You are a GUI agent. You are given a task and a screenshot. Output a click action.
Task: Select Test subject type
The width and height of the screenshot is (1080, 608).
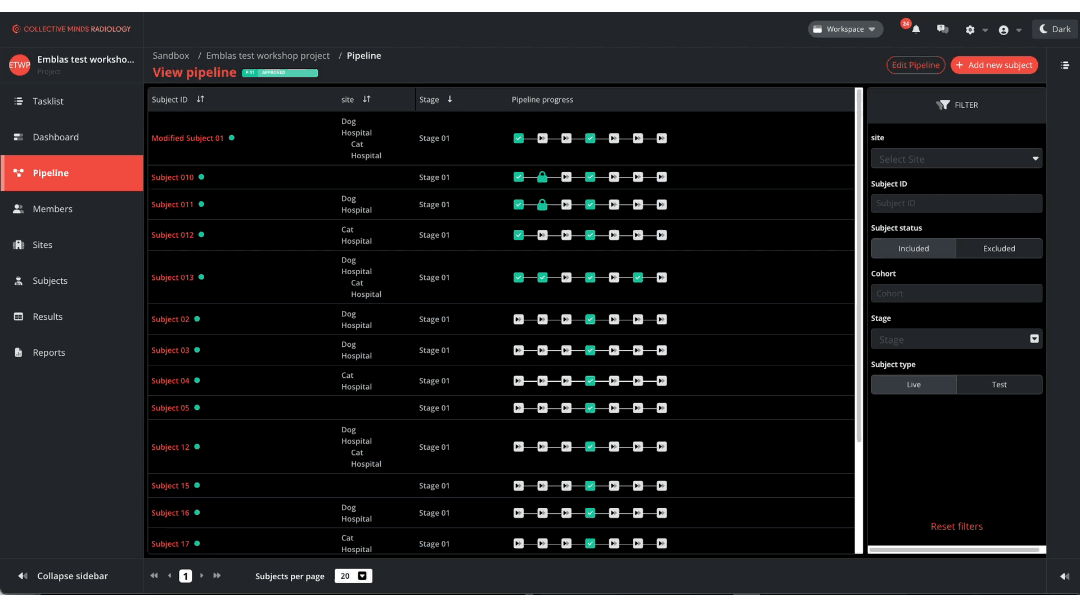coord(999,385)
